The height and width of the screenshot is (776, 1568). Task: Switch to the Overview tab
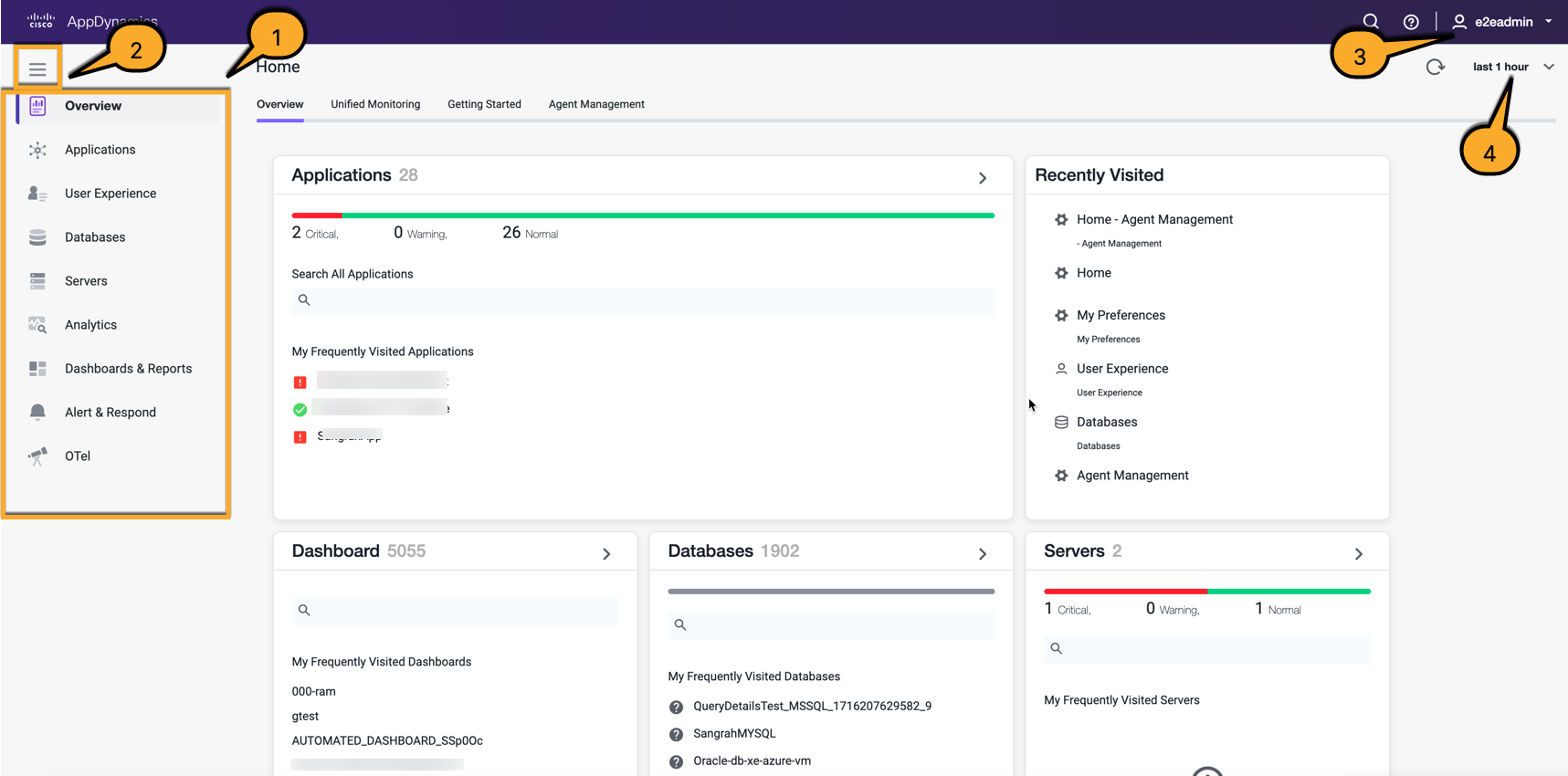click(280, 104)
